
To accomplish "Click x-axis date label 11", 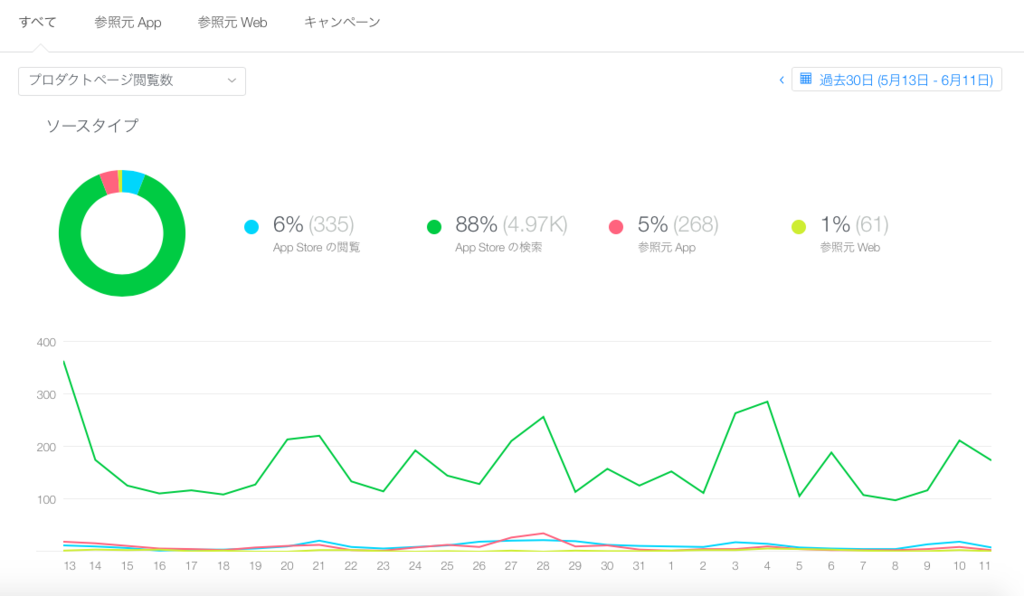I will pyautogui.click(x=985, y=566).
